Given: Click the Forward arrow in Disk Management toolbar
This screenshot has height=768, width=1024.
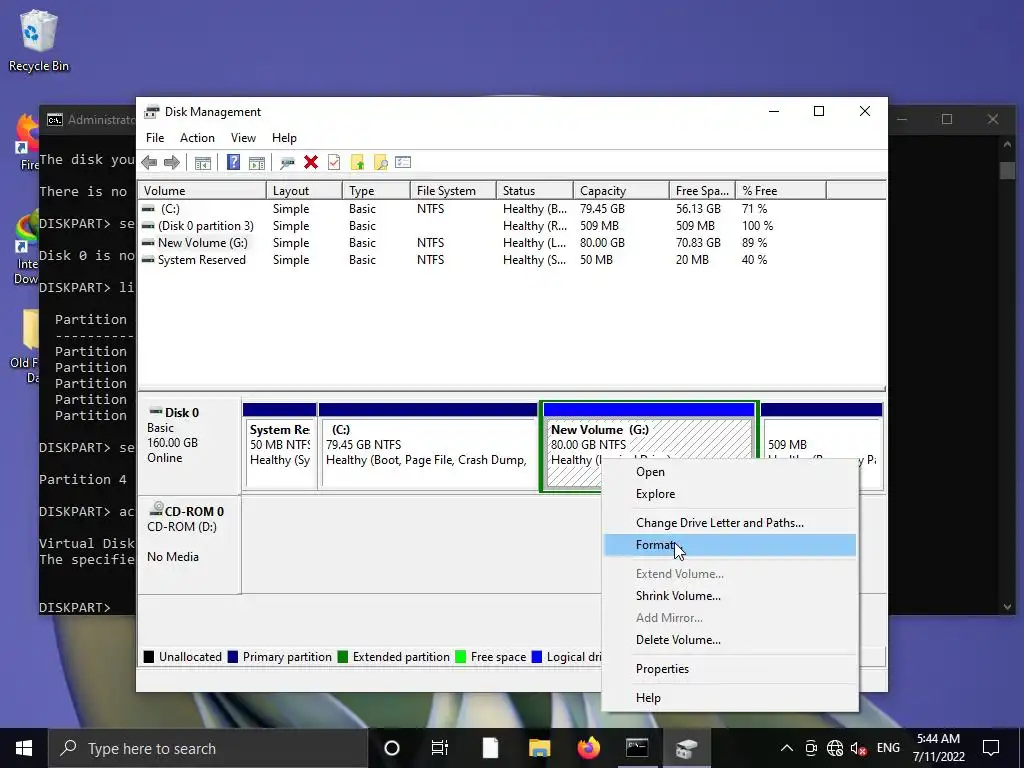Looking at the screenshot, I should pyautogui.click(x=172, y=163).
